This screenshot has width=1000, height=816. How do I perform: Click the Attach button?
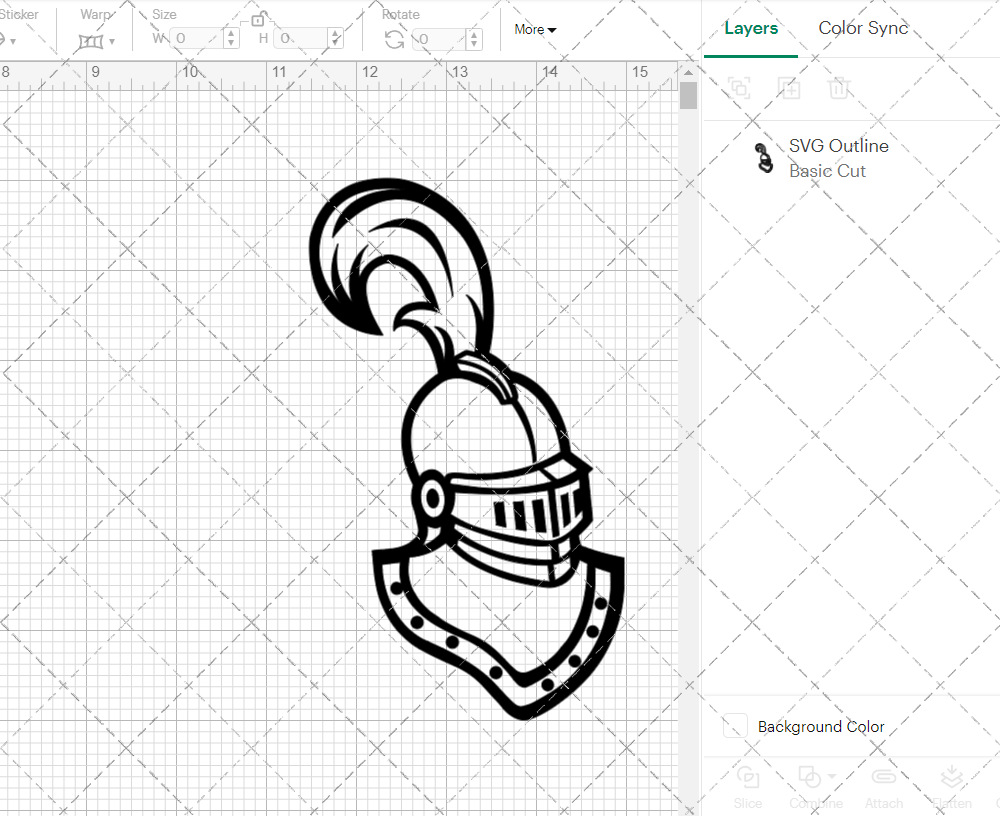[x=883, y=789]
